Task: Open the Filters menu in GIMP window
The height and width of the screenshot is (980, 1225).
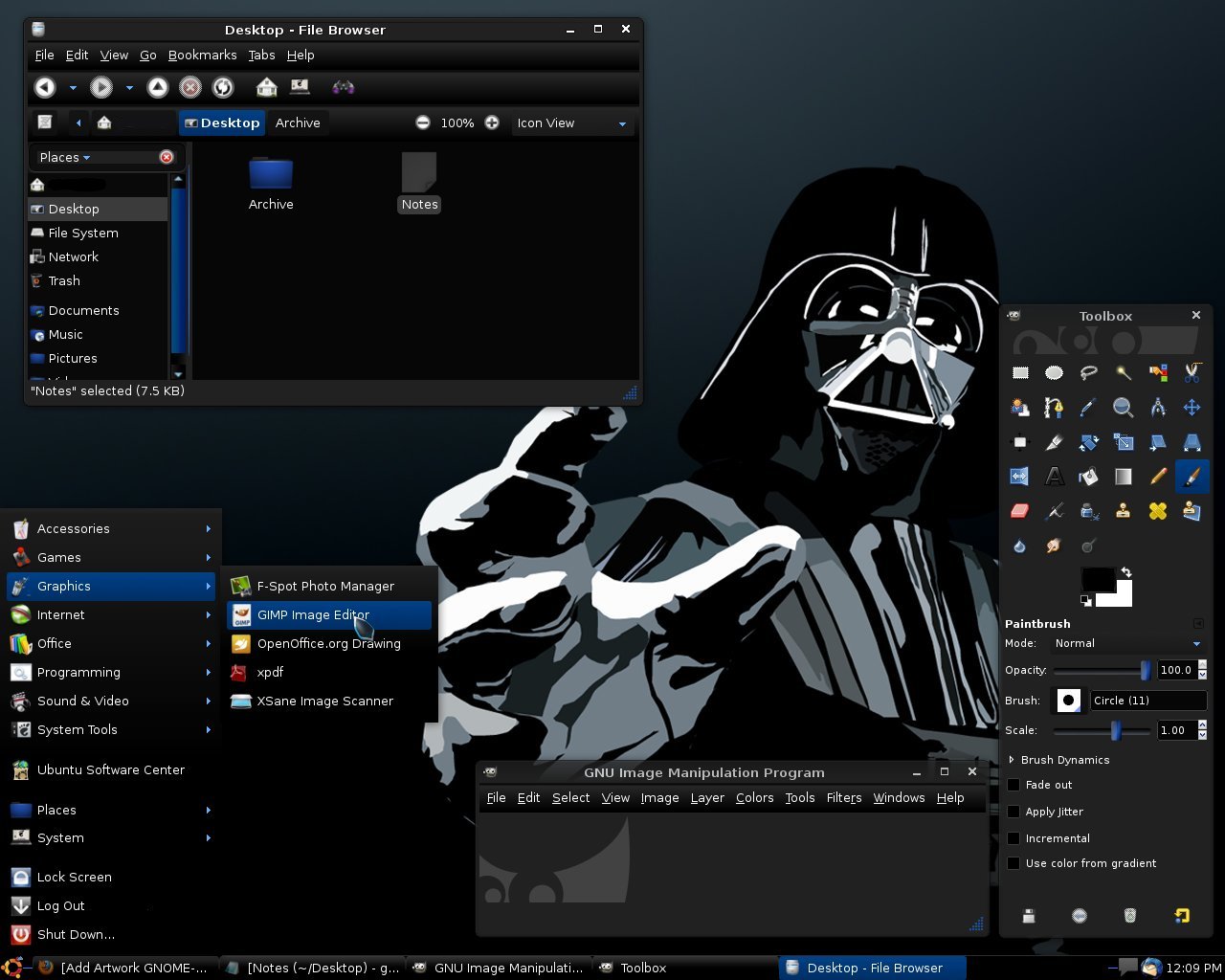Action: pyautogui.click(x=844, y=798)
